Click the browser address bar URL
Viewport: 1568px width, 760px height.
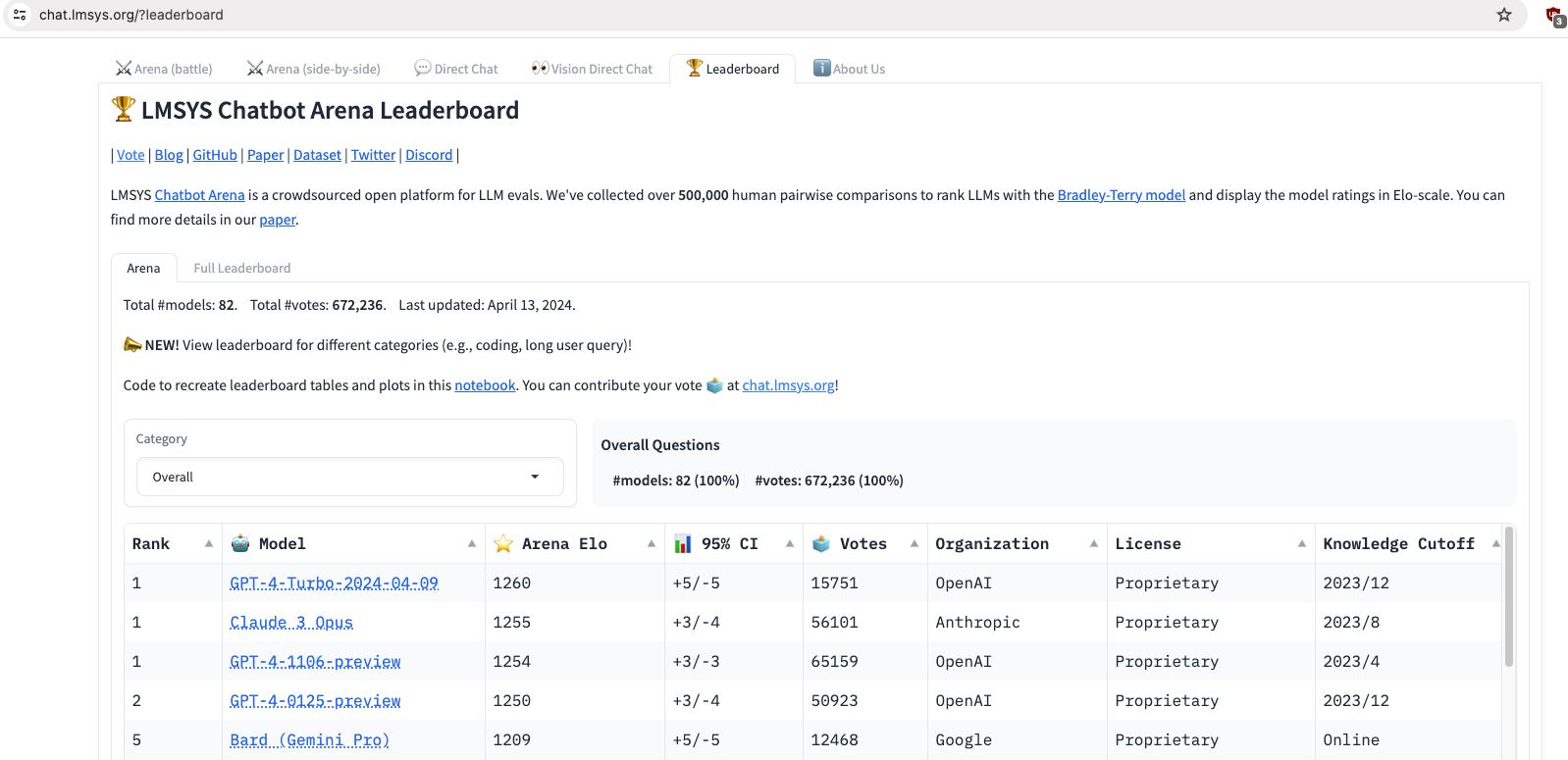(131, 15)
